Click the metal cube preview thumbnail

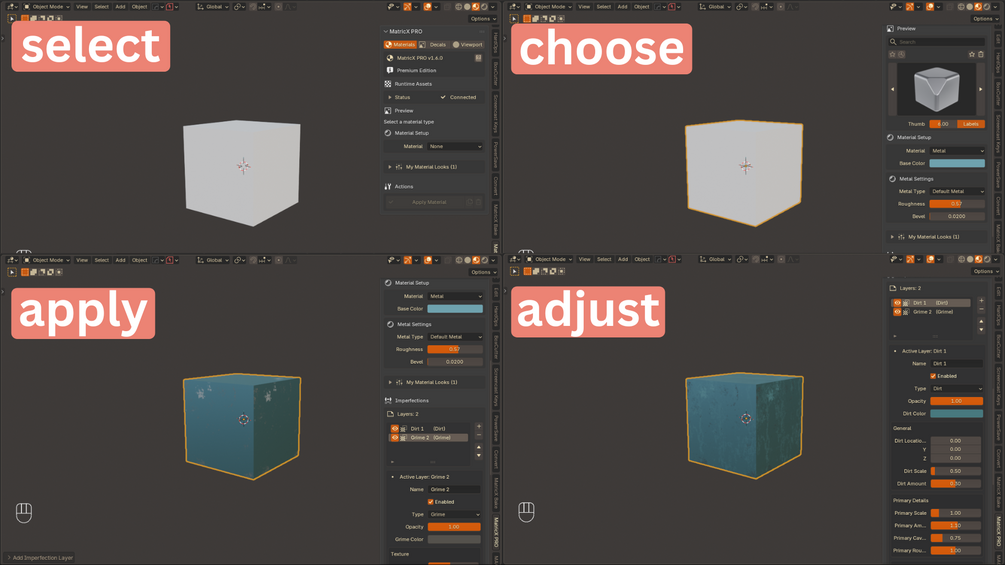coord(936,90)
